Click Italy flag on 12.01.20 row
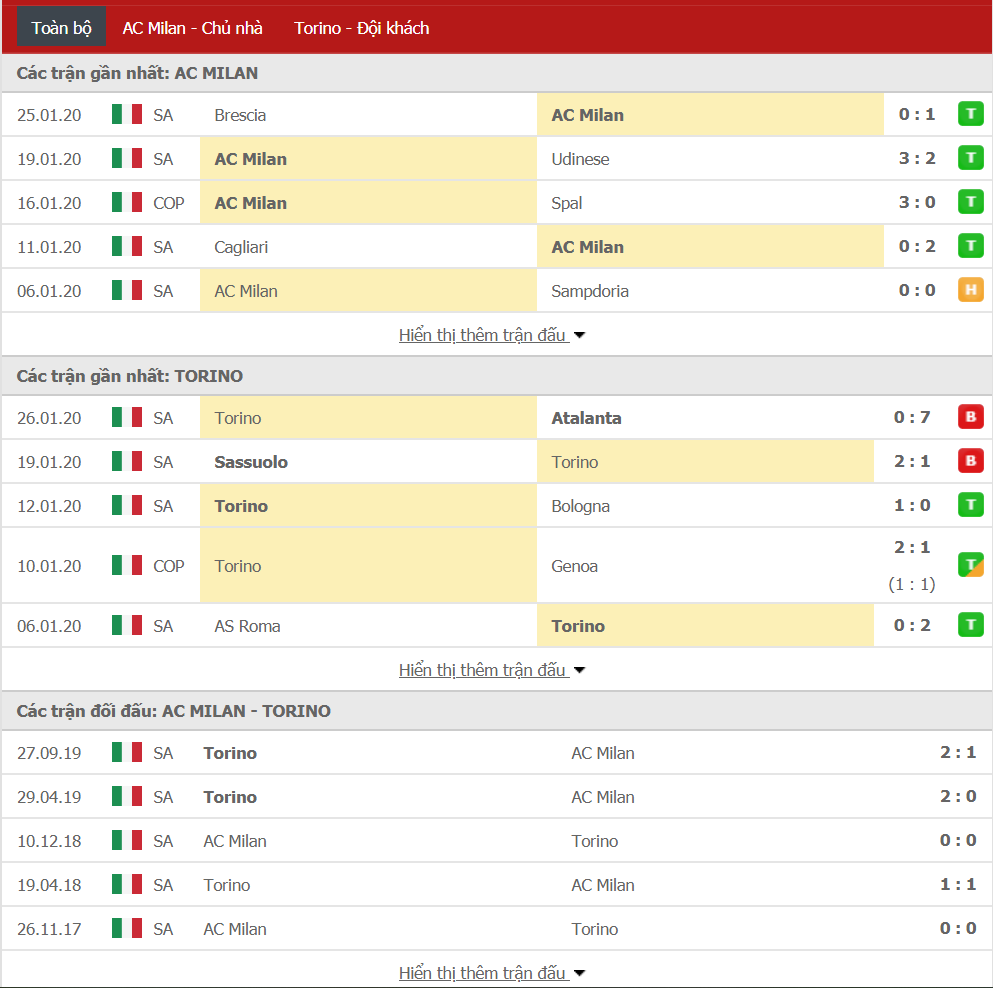Viewport: 993px width, 988px height. [x=127, y=505]
